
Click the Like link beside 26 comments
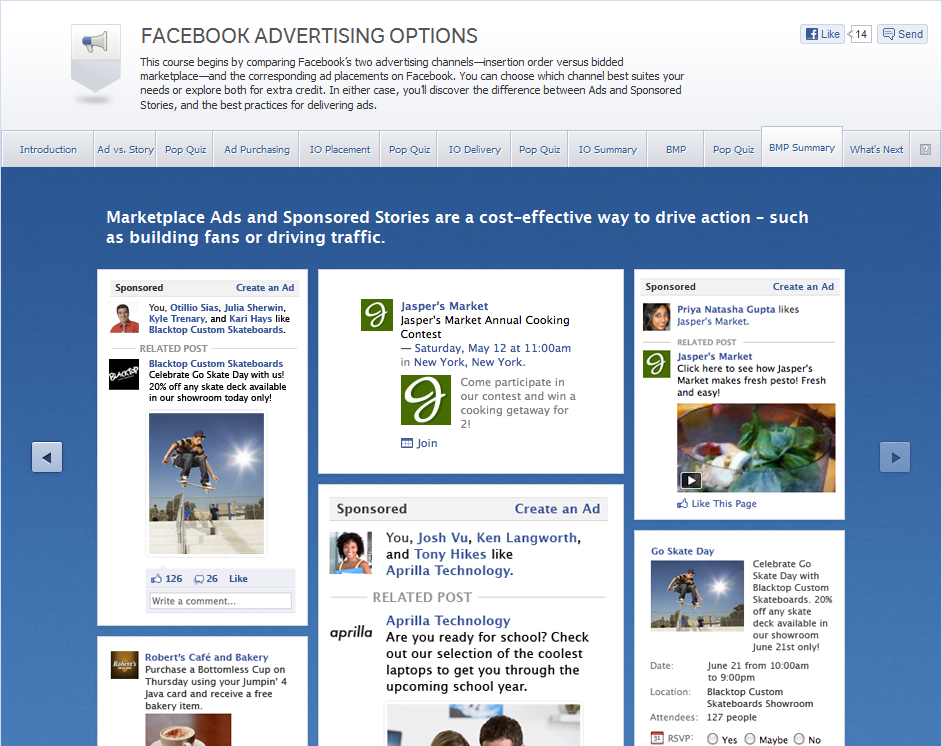pos(238,578)
